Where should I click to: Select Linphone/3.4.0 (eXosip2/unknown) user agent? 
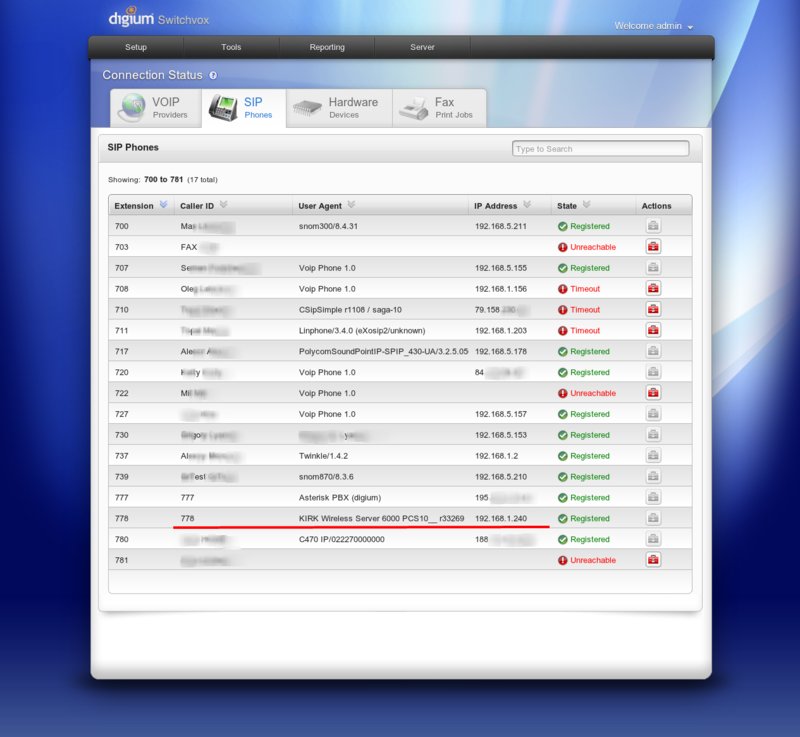[362, 331]
